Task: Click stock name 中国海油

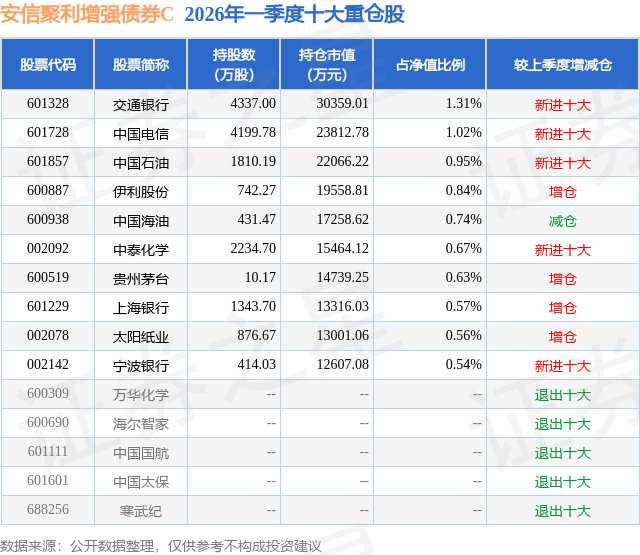Action: pyautogui.click(x=141, y=221)
